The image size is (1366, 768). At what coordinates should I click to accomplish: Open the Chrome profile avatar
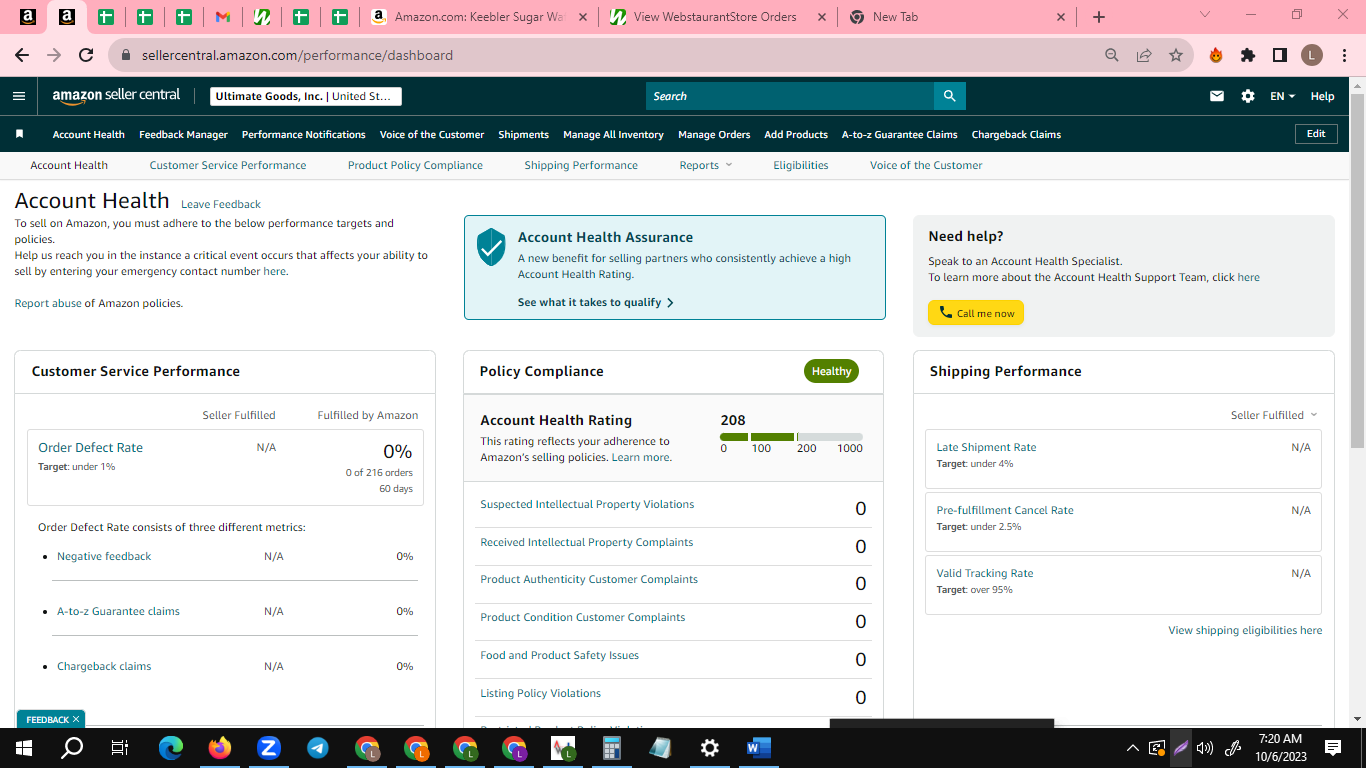1312,56
